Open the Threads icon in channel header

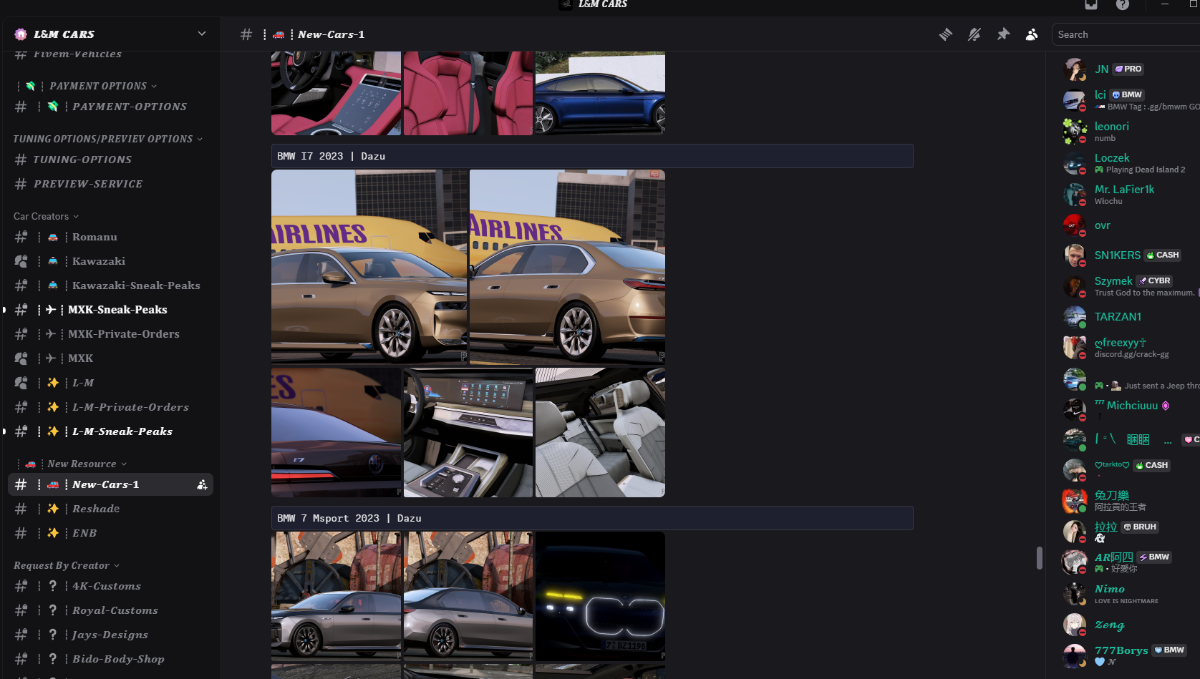(x=945, y=34)
